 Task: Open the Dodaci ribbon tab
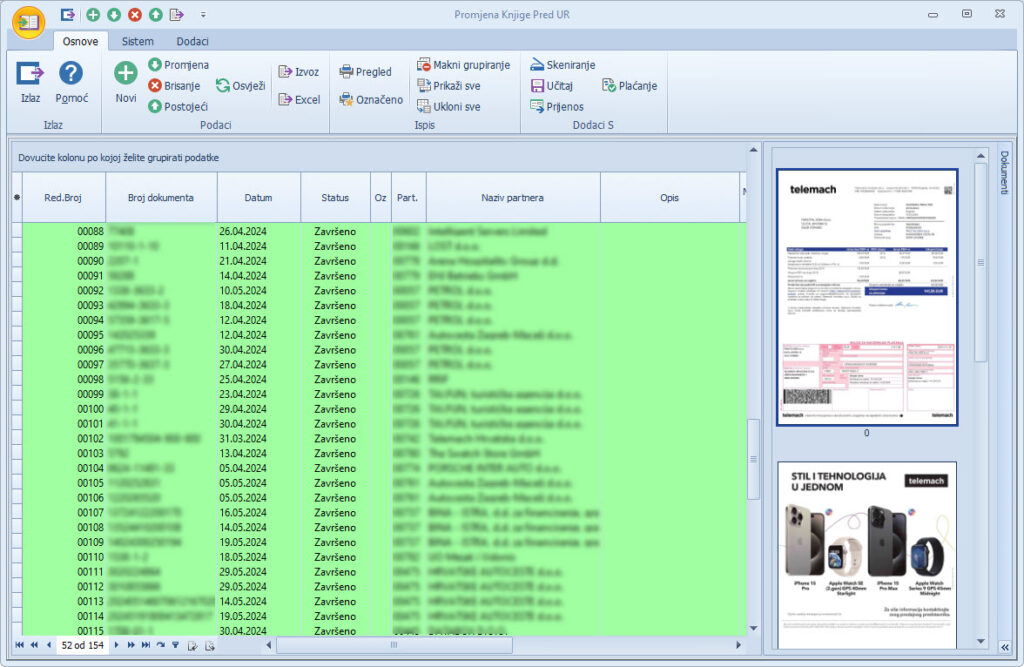(x=193, y=41)
